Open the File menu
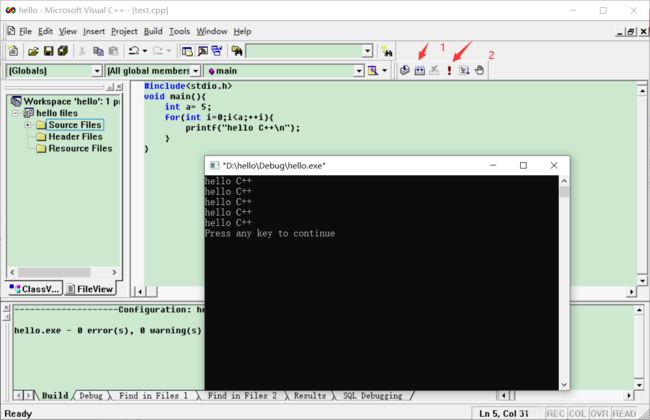Image resolution: width=650 pixels, height=420 pixels. (25, 32)
